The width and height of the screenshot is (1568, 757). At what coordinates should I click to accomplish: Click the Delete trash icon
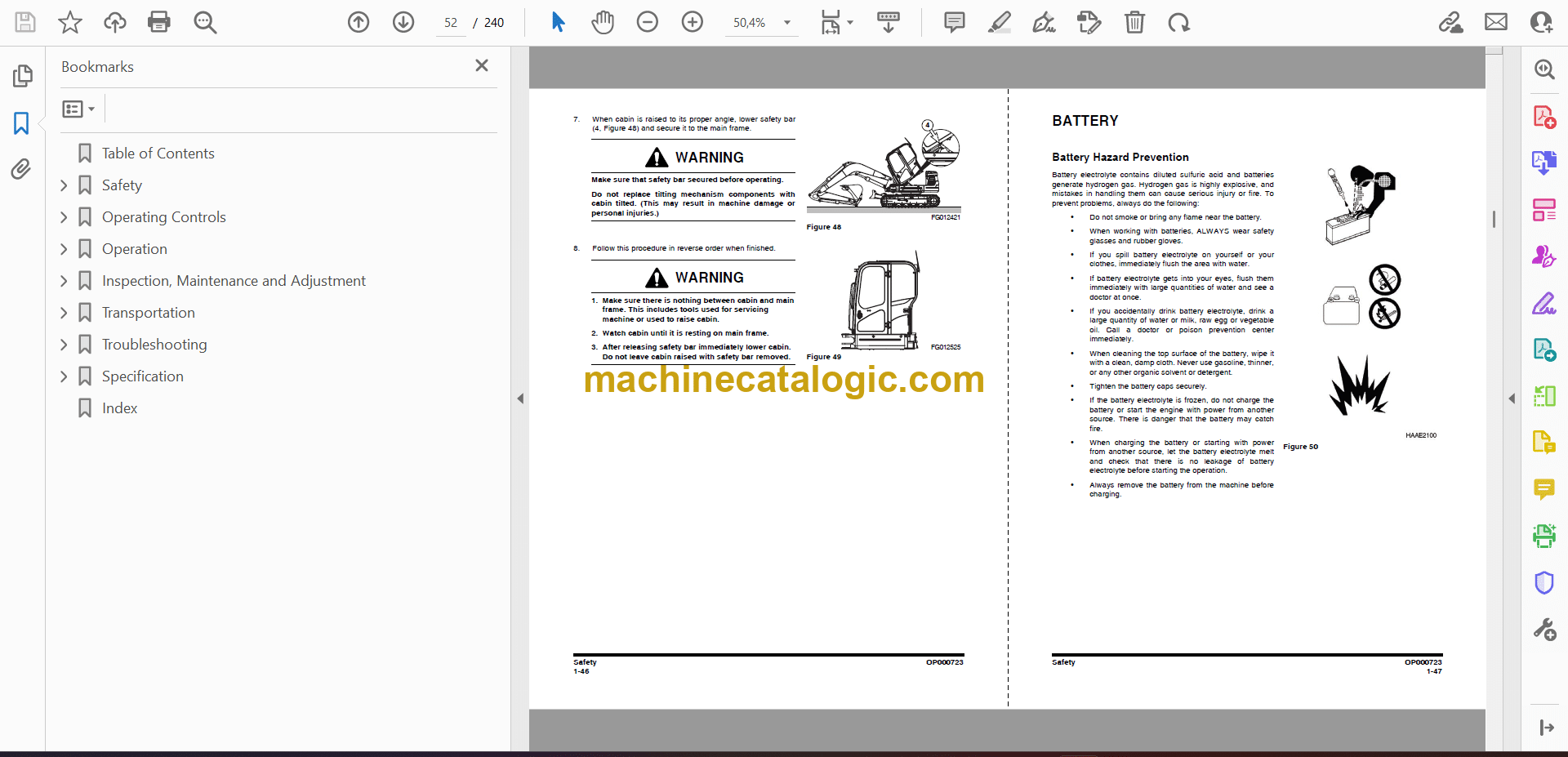tap(1134, 22)
